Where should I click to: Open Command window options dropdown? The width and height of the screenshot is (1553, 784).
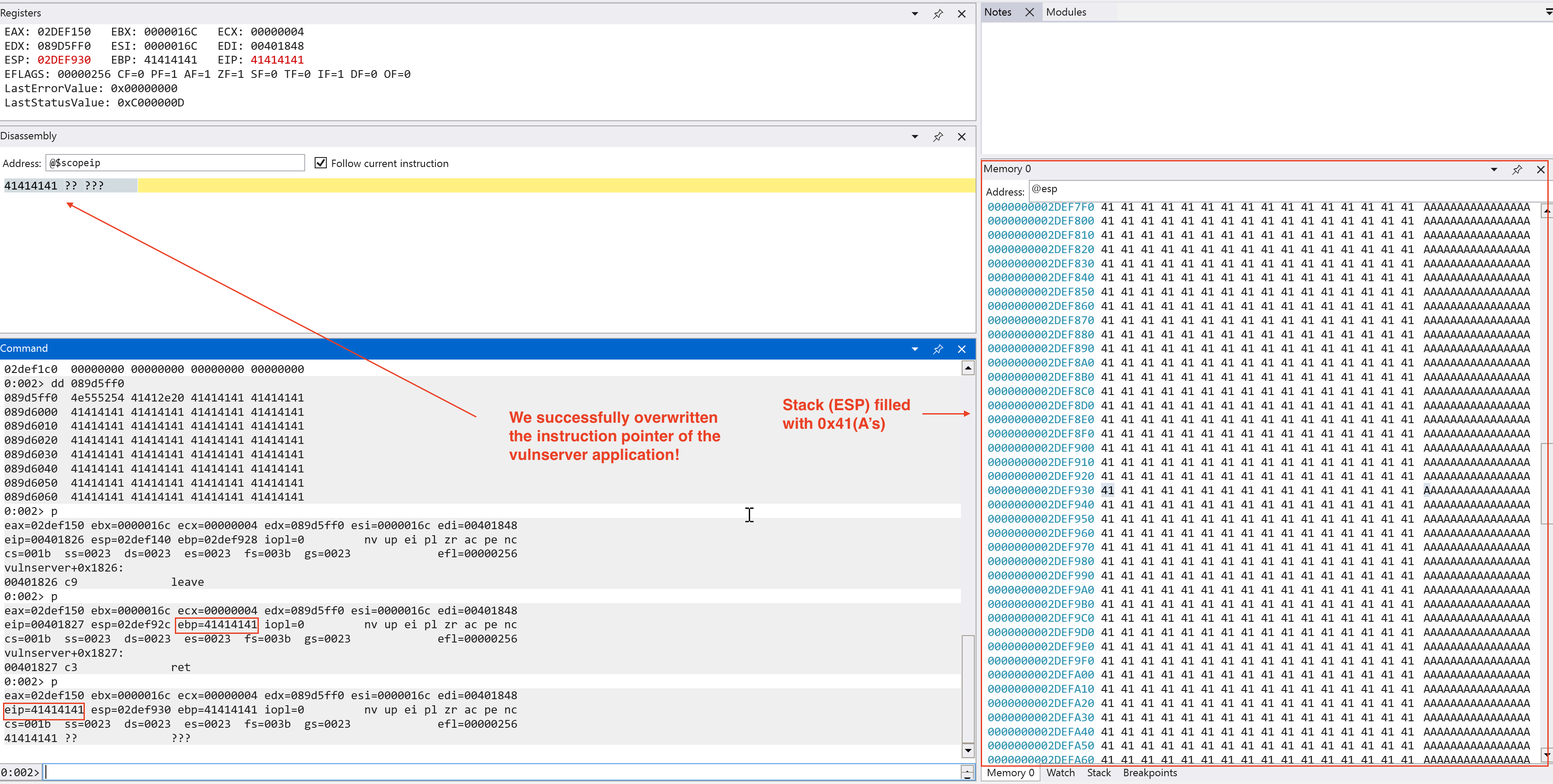(915, 349)
